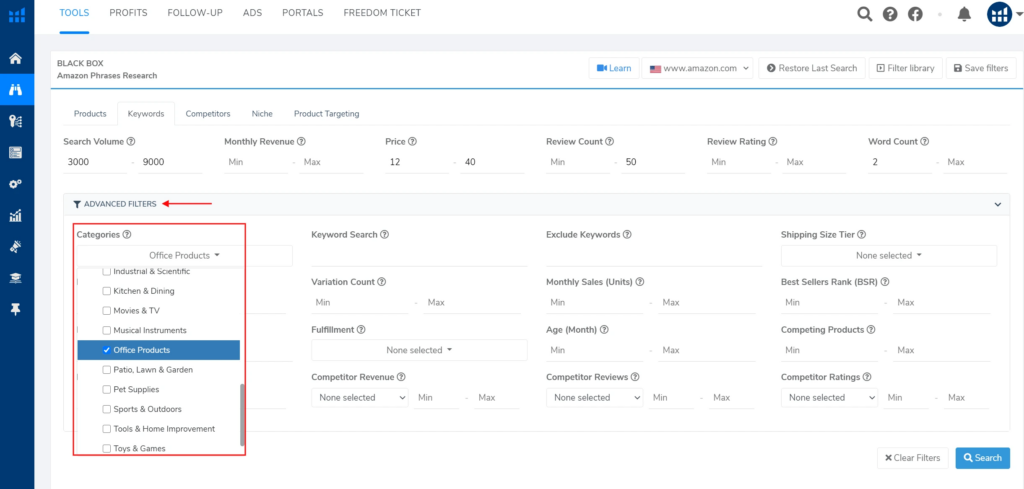Click the Review Count help icon
1024x489 pixels.
click(609, 141)
